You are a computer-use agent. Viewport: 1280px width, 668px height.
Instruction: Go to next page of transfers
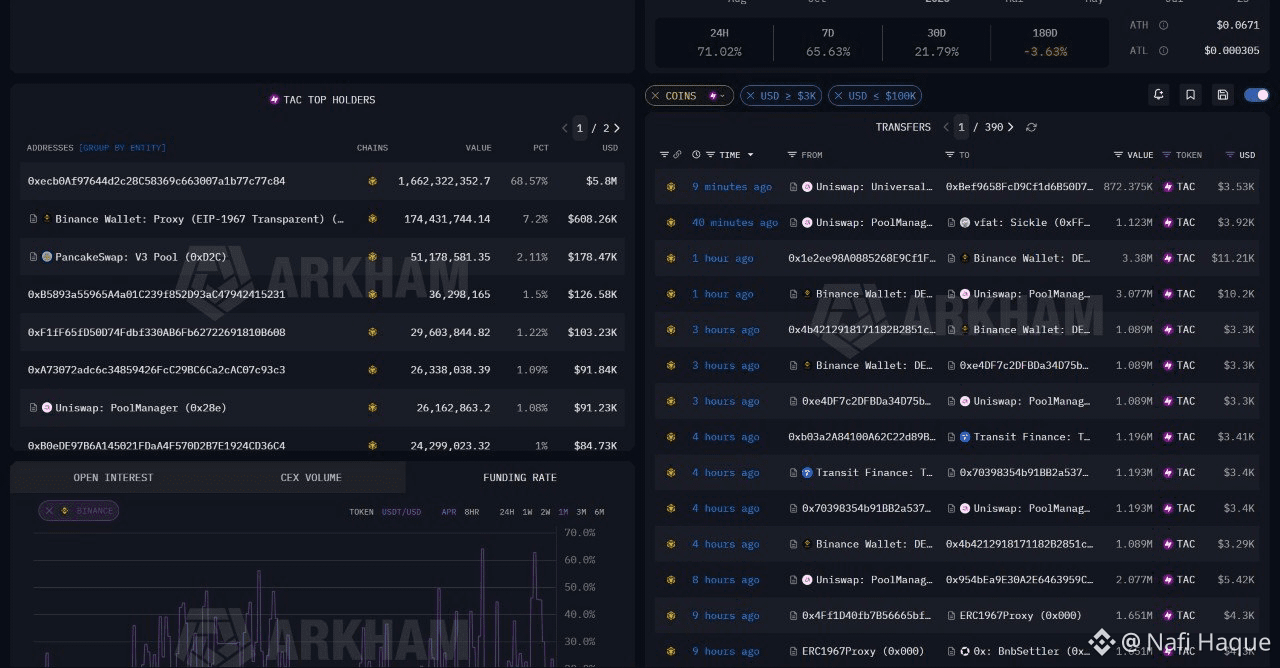[x=1011, y=127]
